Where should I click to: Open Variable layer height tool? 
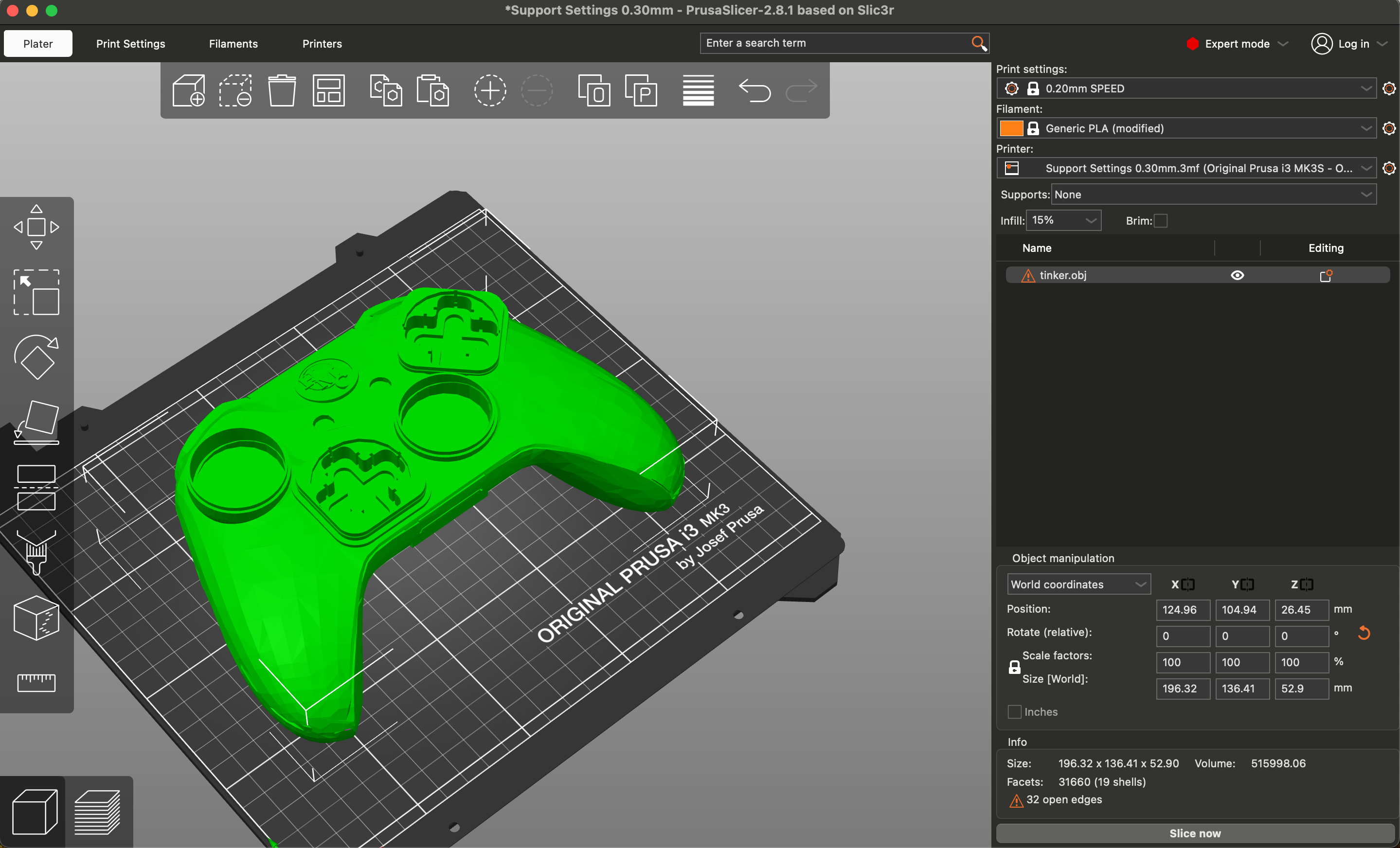(x=698, y=90)
